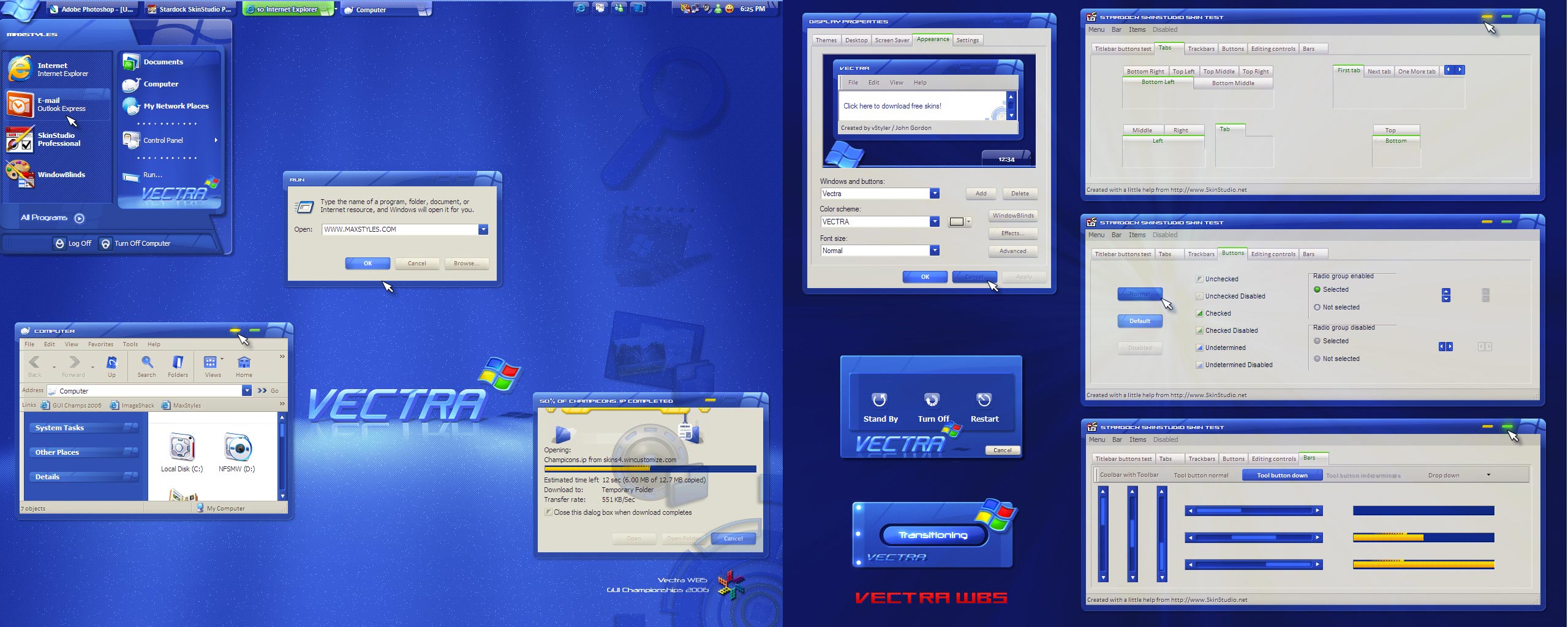Open the Tools menu in Computer window
This screenshot has width=1568, height=627.
130,344
